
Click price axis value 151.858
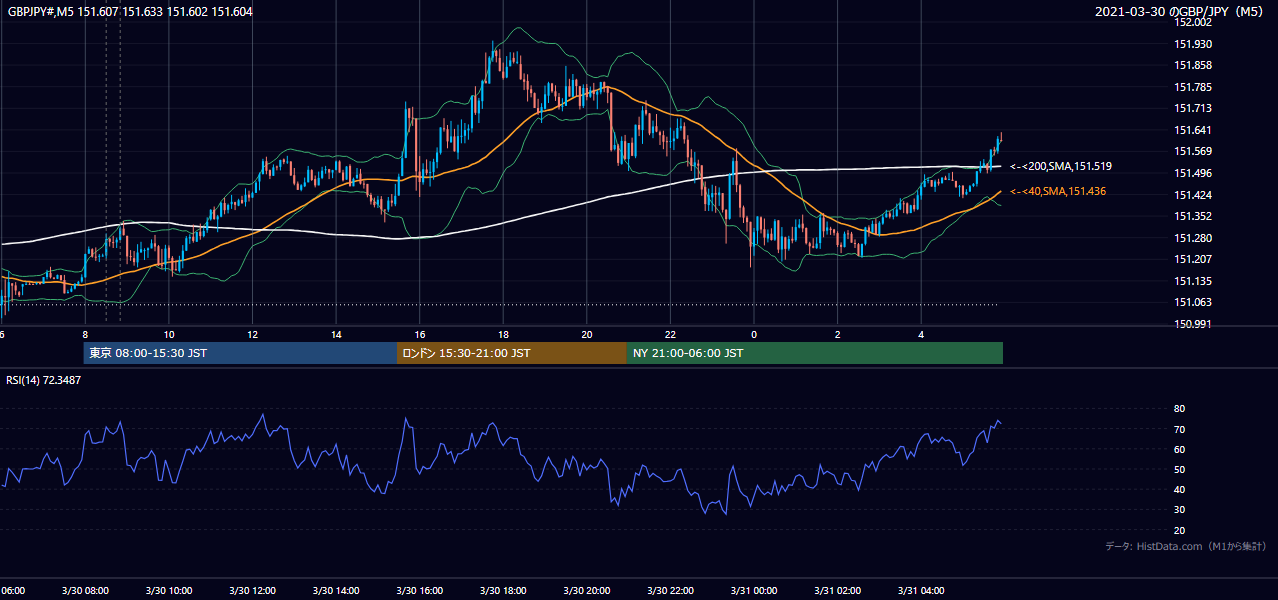[x=1192, y=65]
